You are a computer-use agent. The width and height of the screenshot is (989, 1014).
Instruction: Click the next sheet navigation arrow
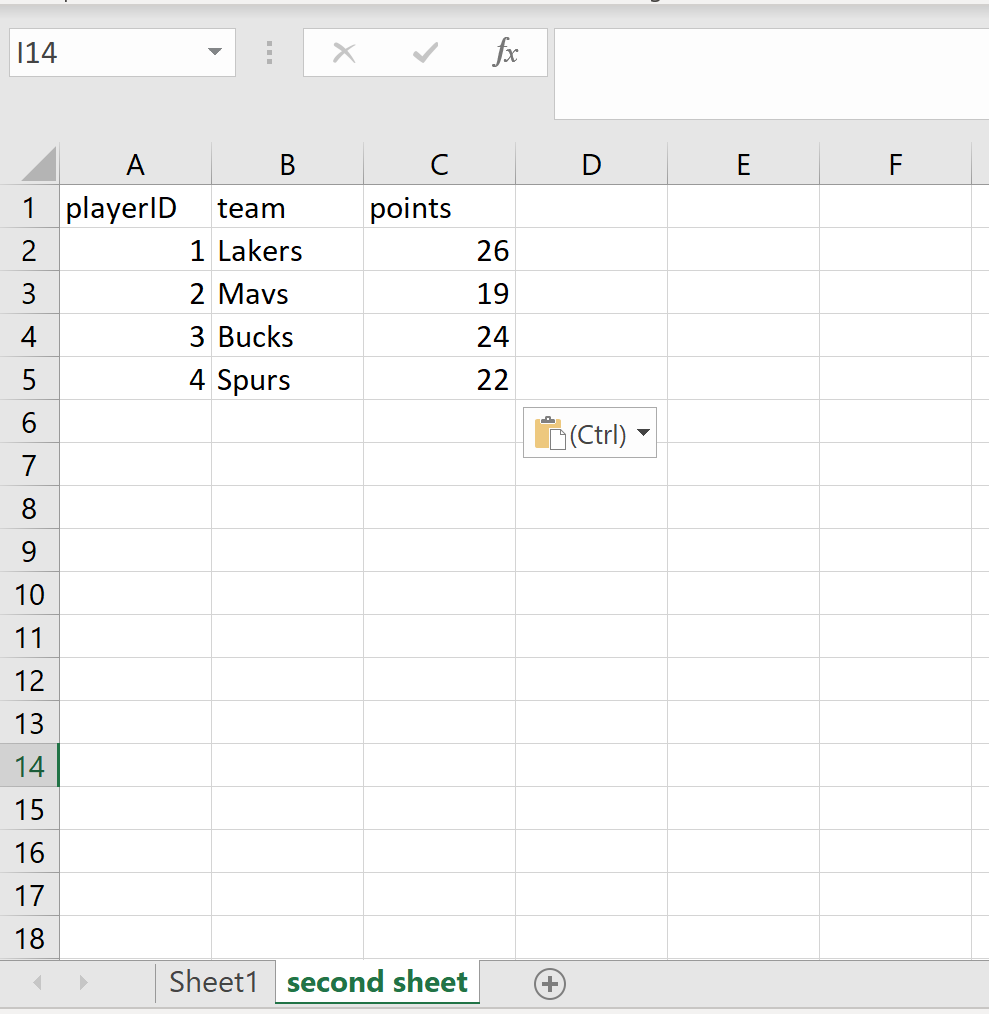[x=83, y=983]
